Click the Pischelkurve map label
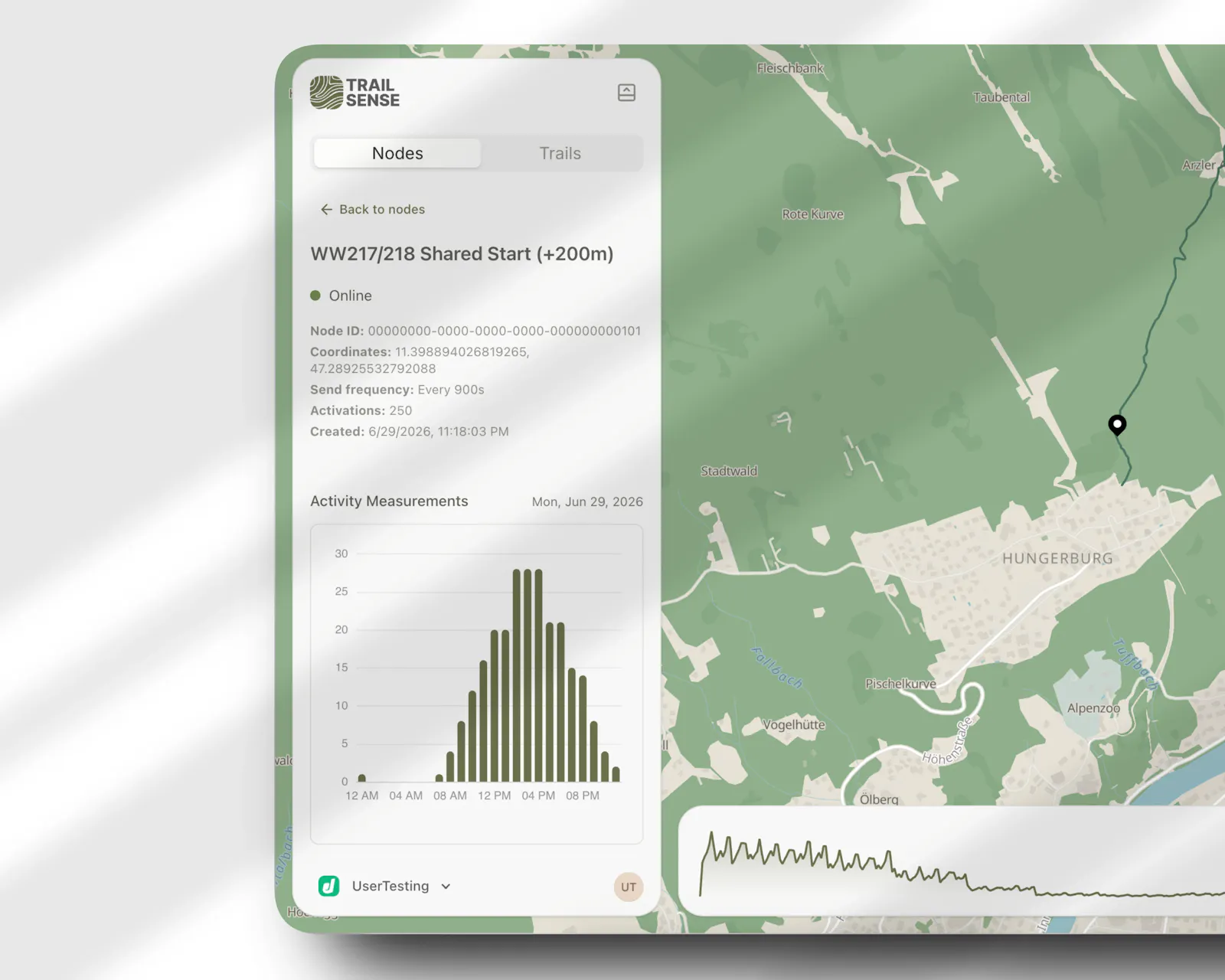1225x980 pixels. pyautogui.click(x=900, y=684)
